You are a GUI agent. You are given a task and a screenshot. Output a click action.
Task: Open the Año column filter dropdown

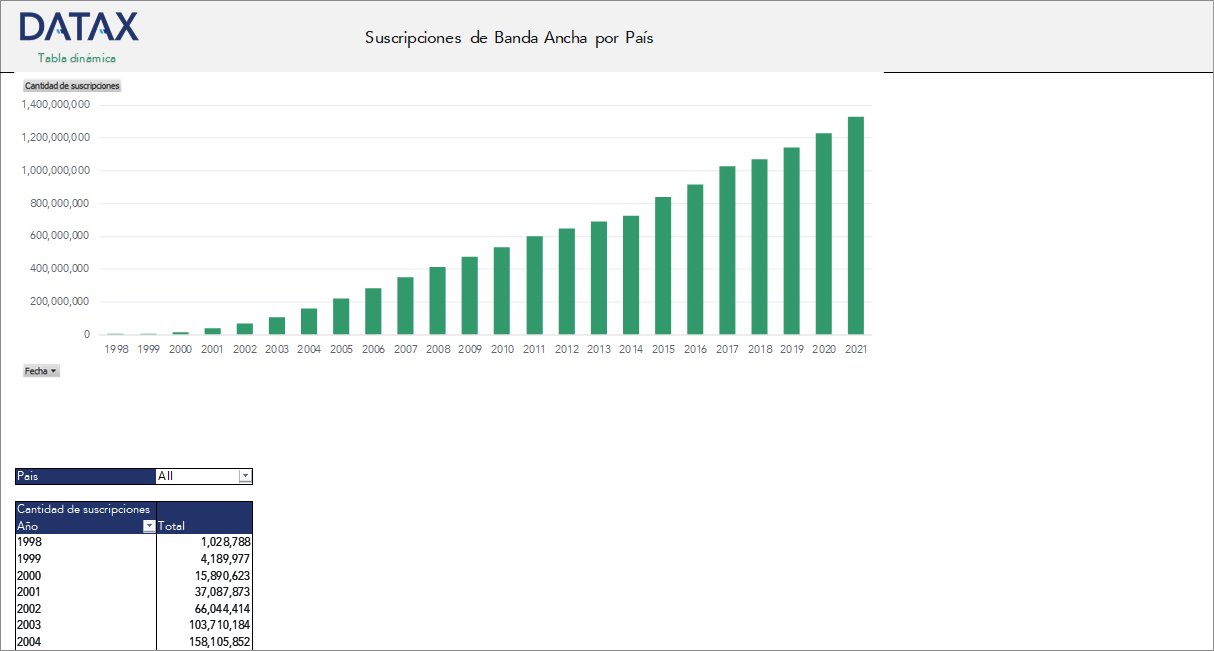pos(149,526)
